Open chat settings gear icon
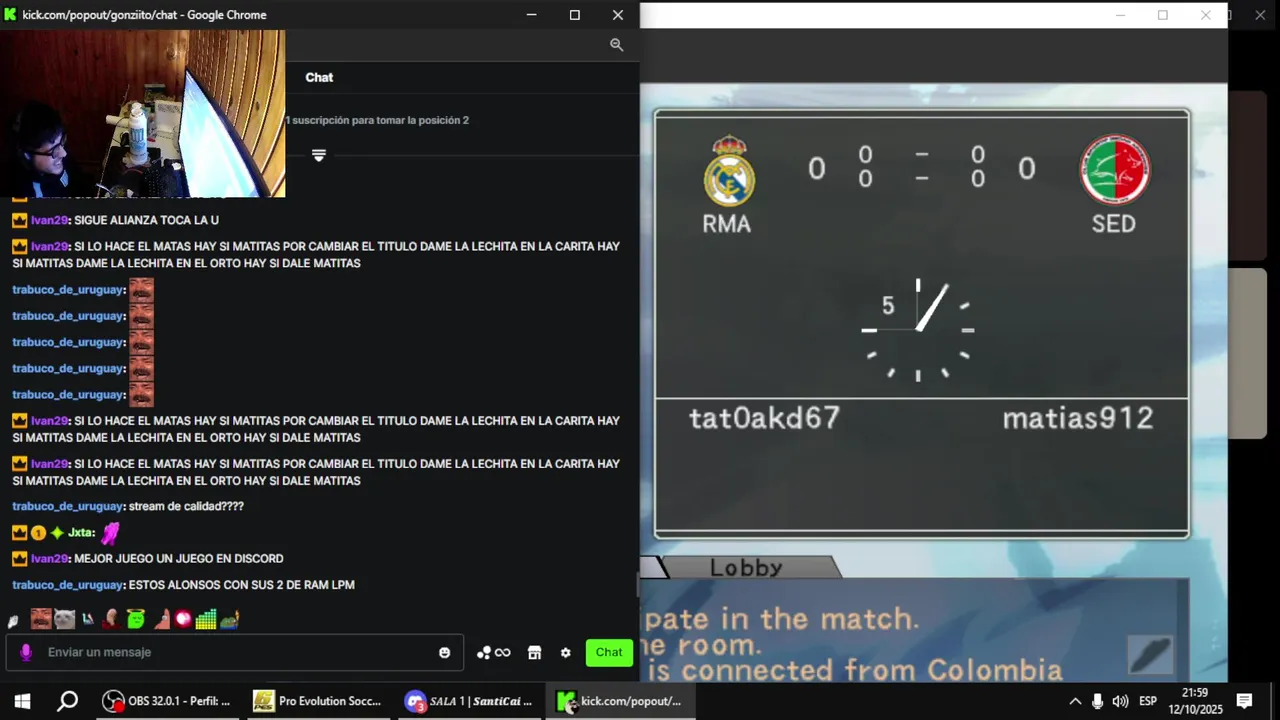This screenshot has height=720, width=1280. point(565,652)
